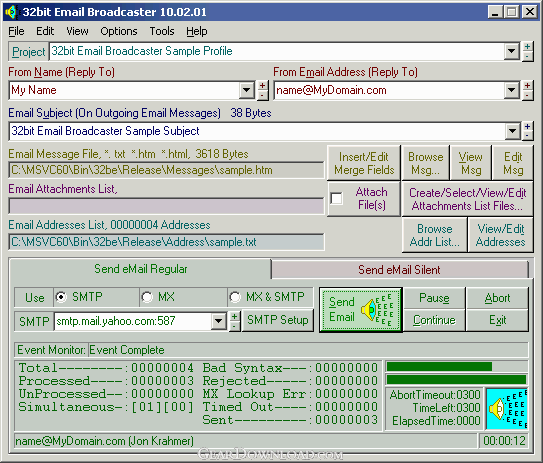The height and width of the screenshot is (463, 543).
Task: Click the 'SMTP' label beside server field
Action: [34, 322]
